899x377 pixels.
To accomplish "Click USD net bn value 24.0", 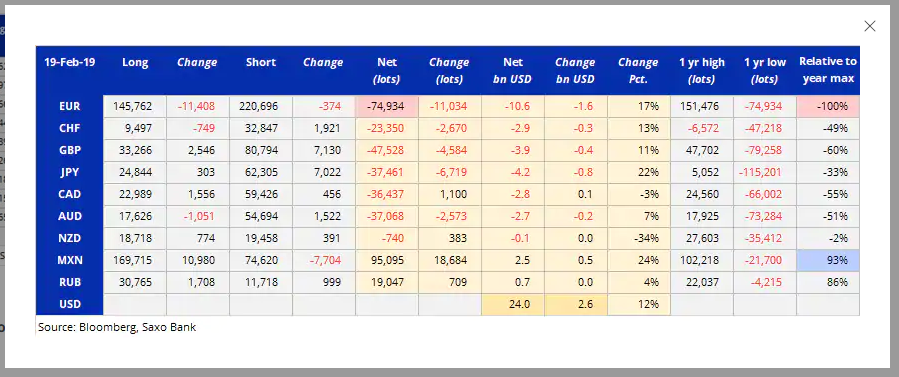I will pos(513,304).
